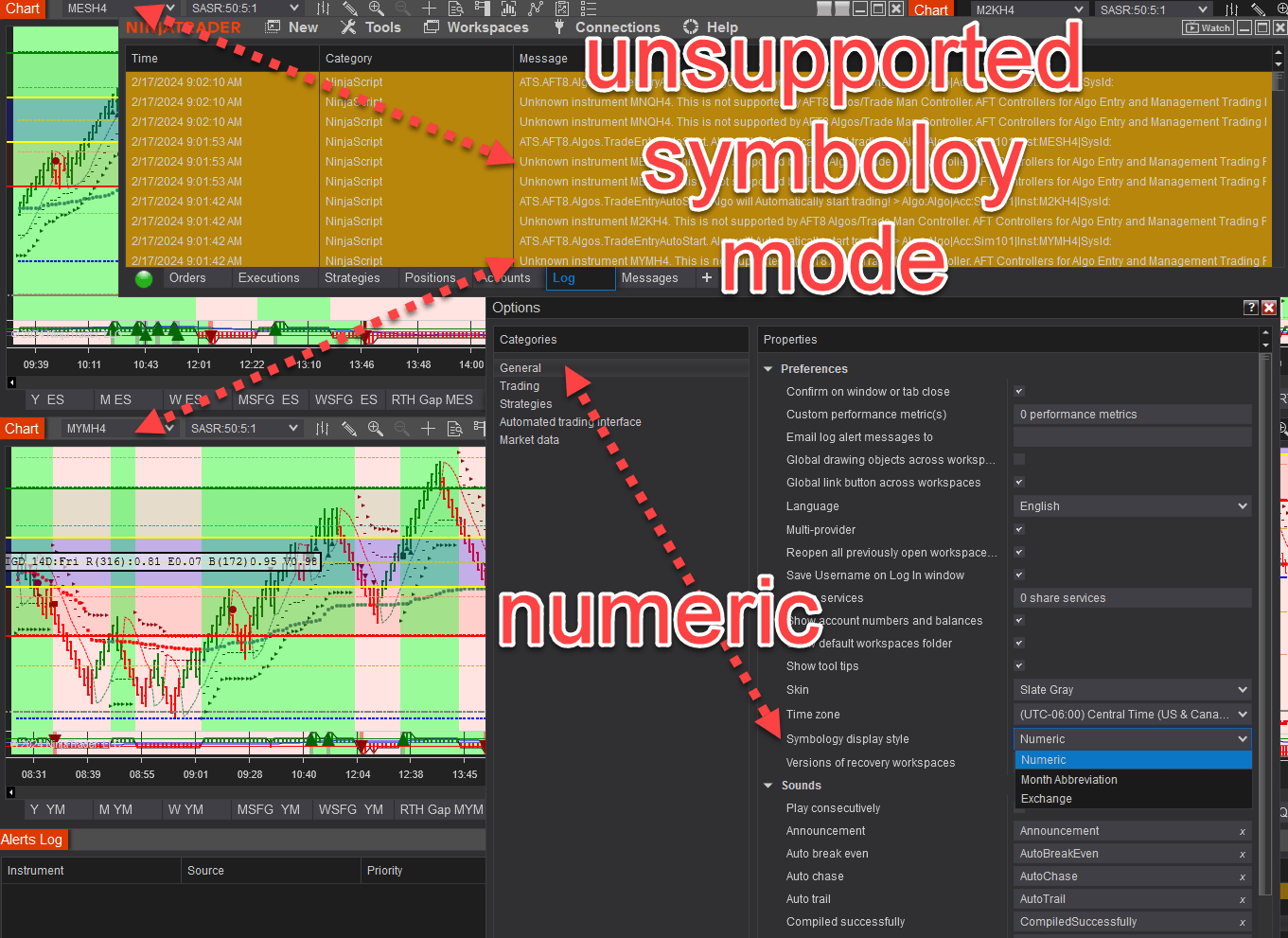Viewport: 1288px width, 938px height.
Task: Select the Trading category in Options
Action: pos(519,385)
